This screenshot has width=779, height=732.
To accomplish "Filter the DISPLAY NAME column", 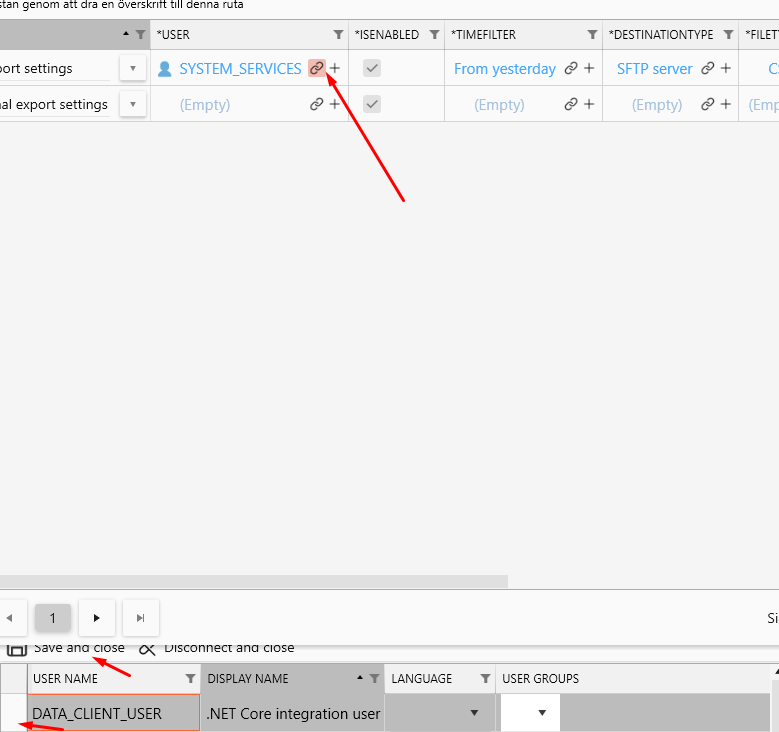I will click(374, 679).
